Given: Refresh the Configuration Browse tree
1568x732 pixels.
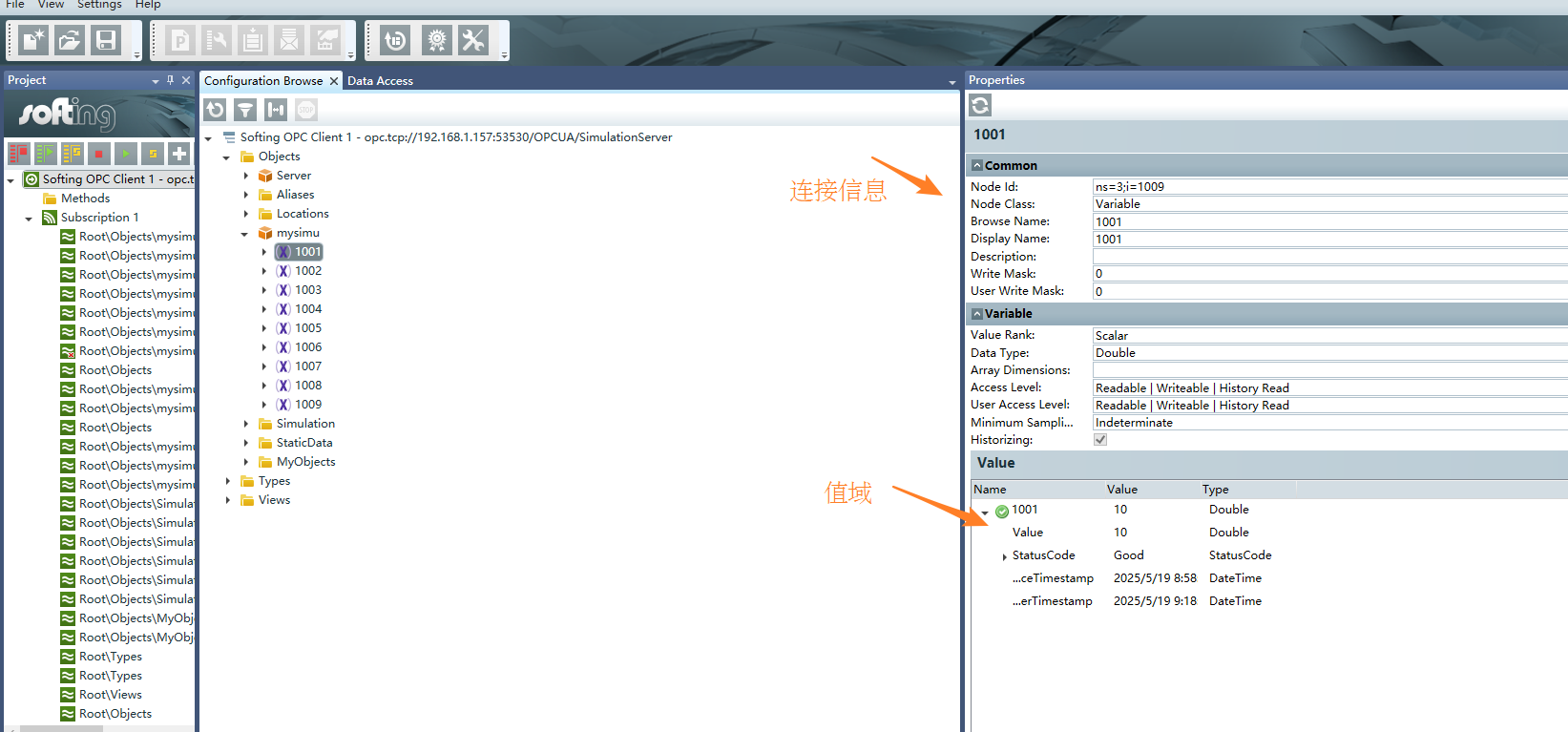Looking at the screenshot, I should pos(216,110).
